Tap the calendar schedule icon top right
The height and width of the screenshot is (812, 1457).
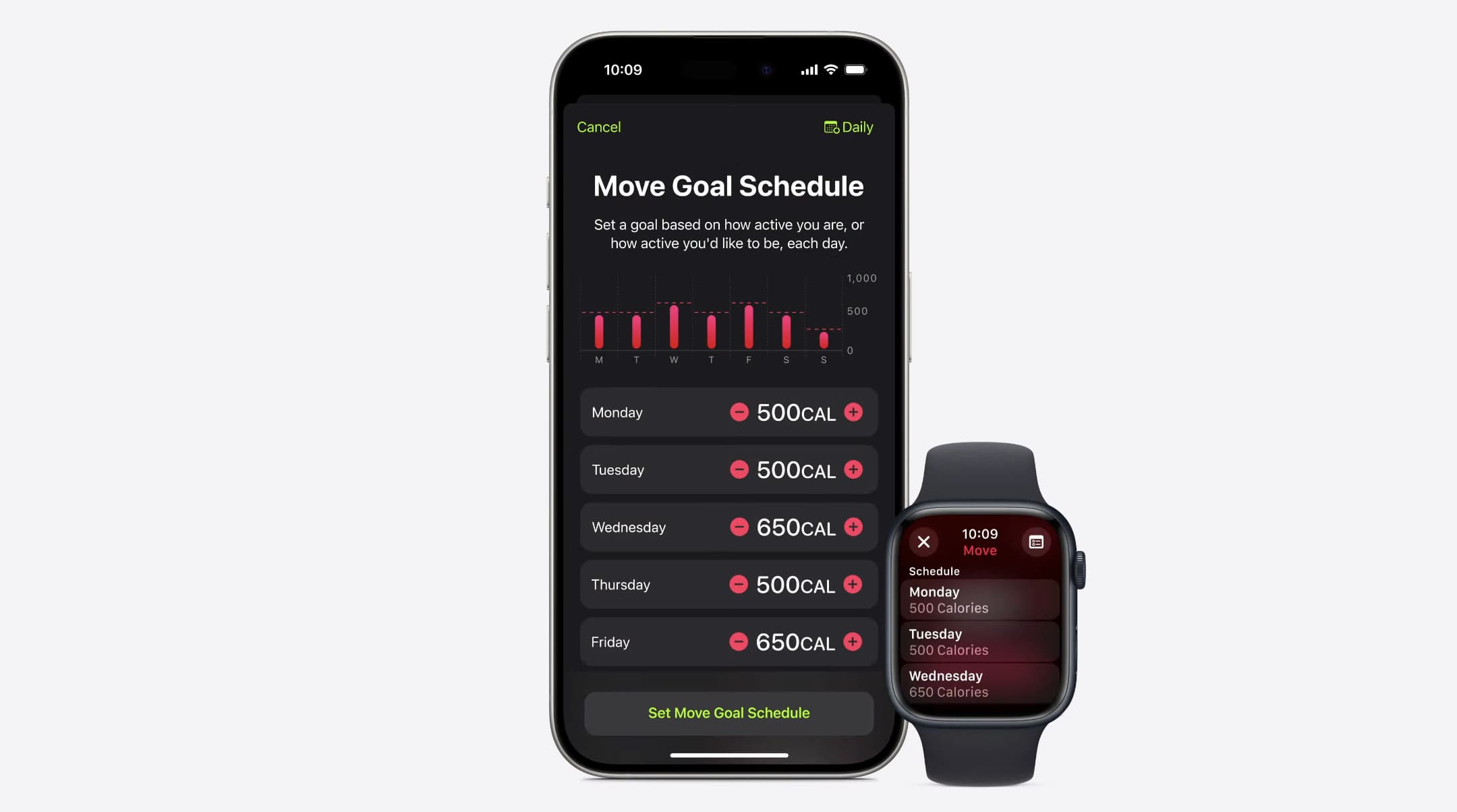coord(830,127)
